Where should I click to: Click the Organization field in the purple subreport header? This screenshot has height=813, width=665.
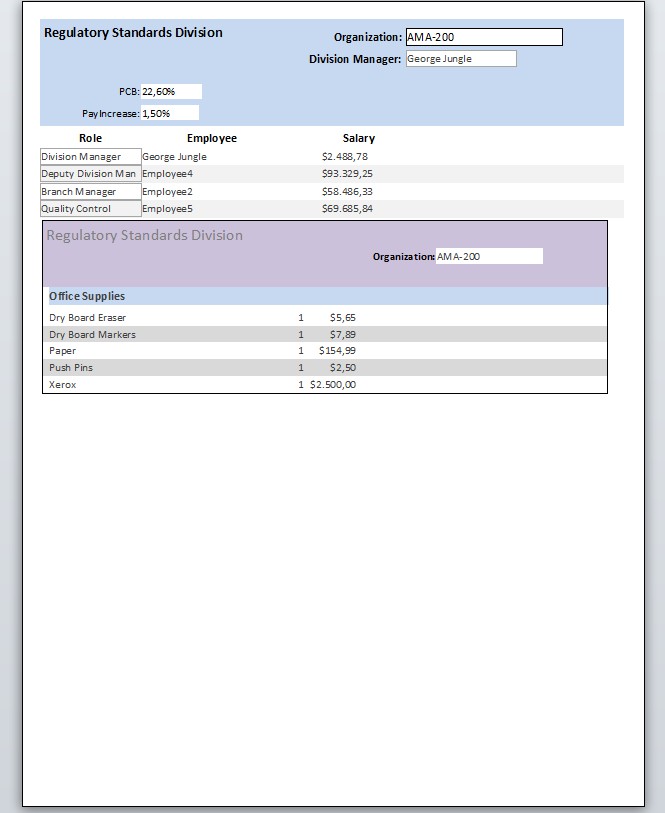point(489,256)
